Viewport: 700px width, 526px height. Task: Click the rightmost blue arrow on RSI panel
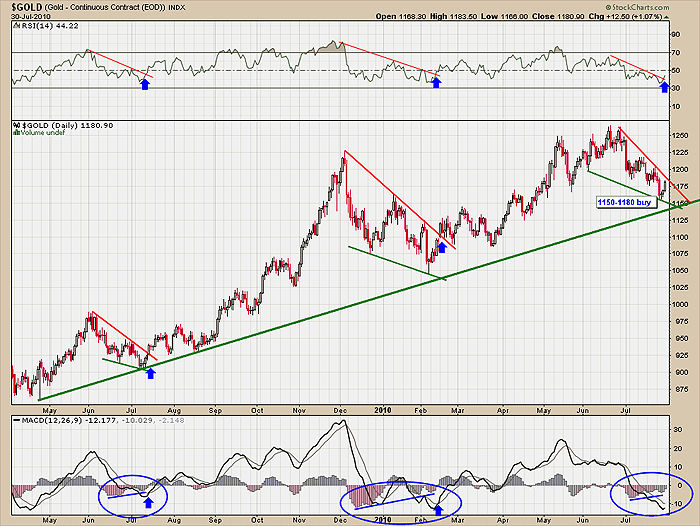(666, 87)
